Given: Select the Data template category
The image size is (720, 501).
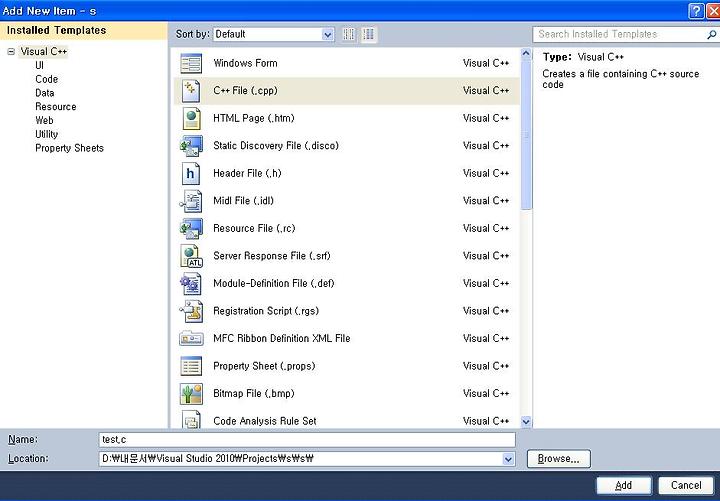Looking at the screenshot, I should 45,93.
